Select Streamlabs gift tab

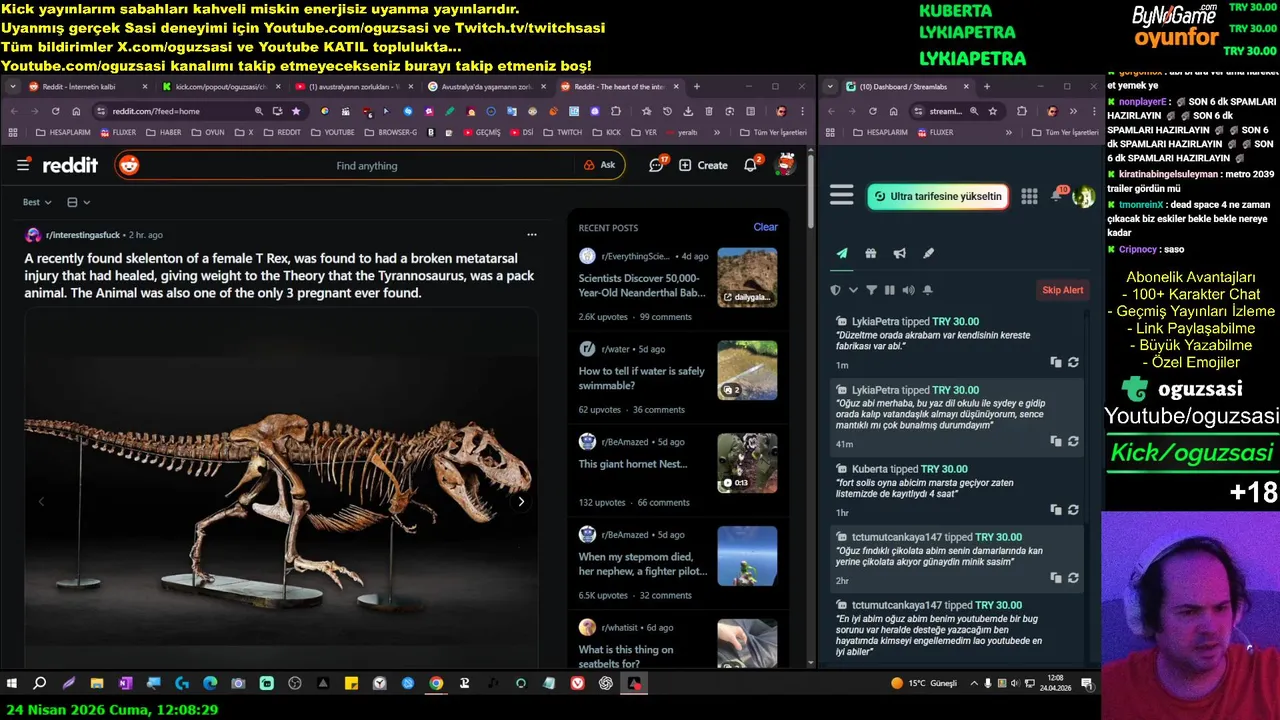[x=870, y=253]
